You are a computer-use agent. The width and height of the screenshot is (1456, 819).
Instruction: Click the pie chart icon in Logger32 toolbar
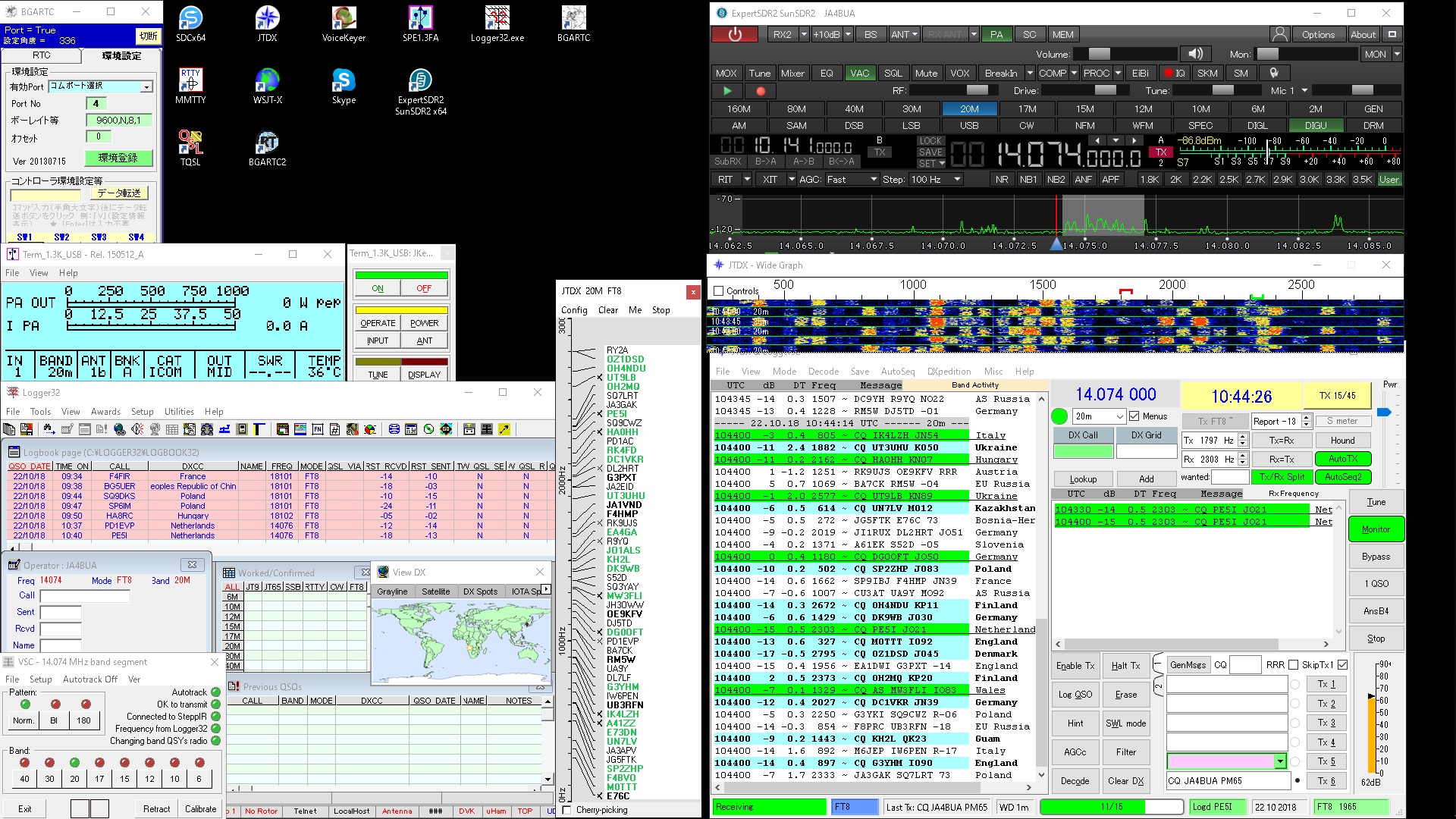(371, 429)
